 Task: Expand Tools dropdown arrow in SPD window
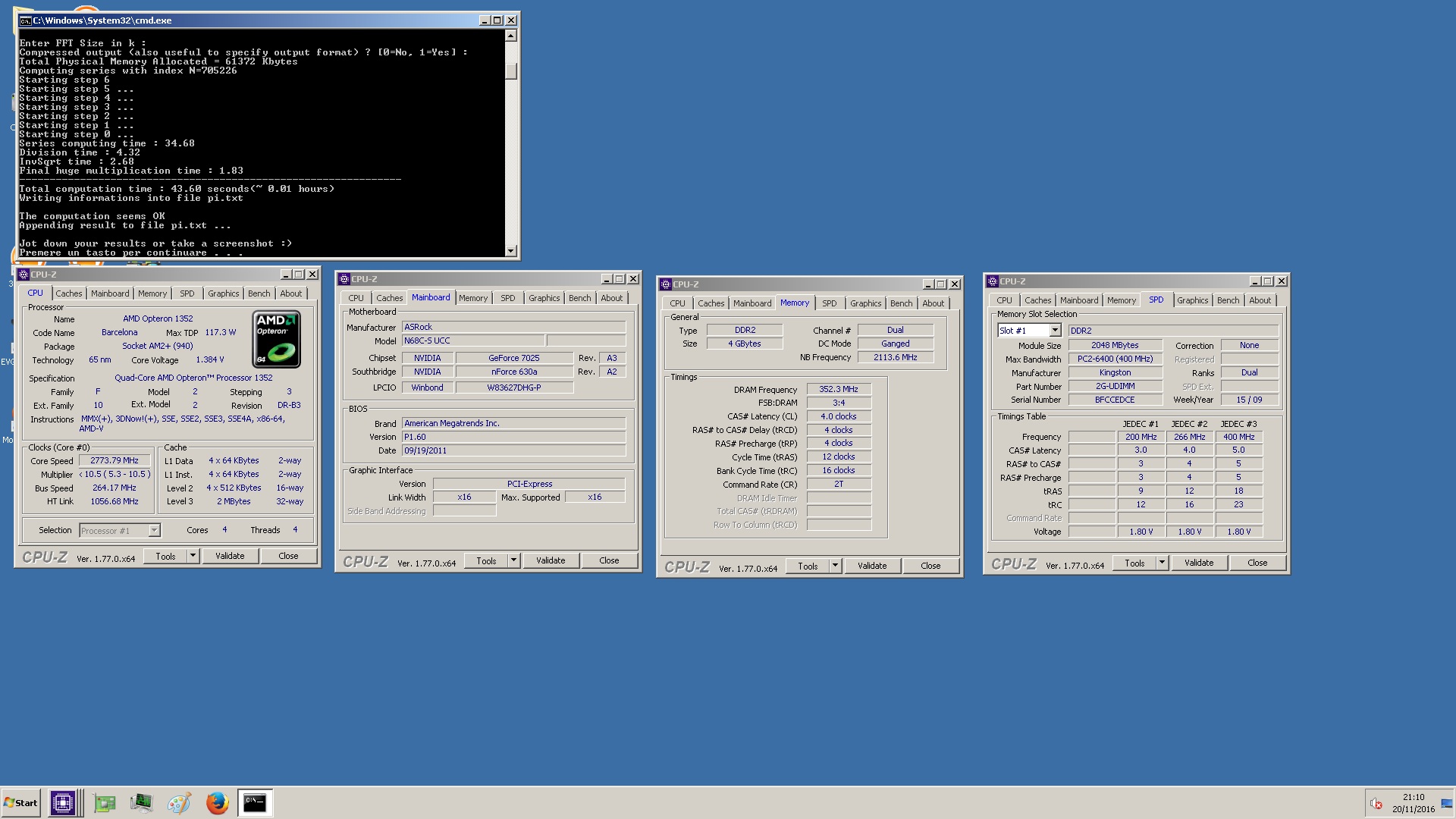[x=1162, y=563]
